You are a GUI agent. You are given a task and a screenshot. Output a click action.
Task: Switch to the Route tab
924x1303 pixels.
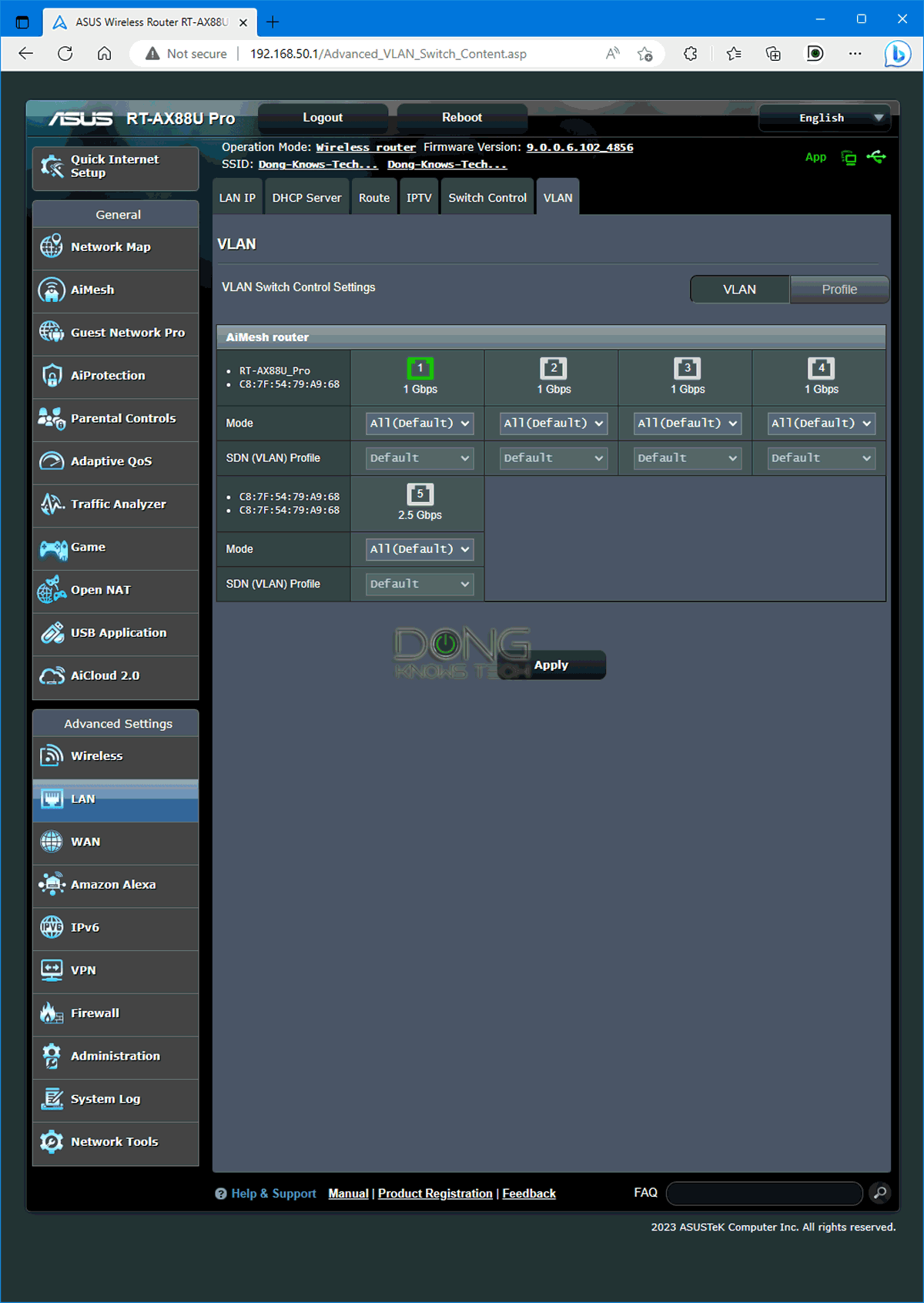(x=374, y=198)
